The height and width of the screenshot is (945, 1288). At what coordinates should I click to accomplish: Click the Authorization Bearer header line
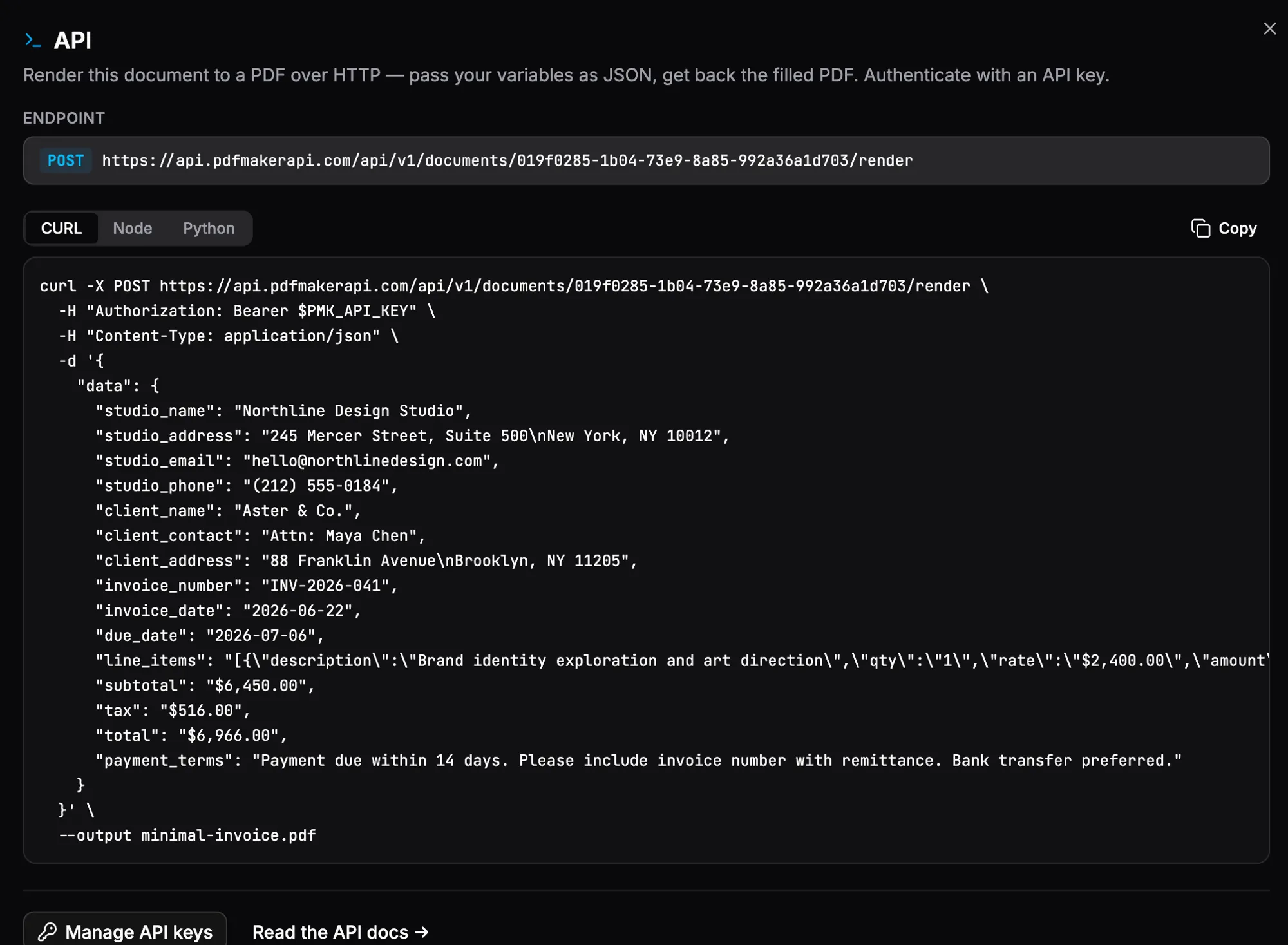[x=247, y=311]
